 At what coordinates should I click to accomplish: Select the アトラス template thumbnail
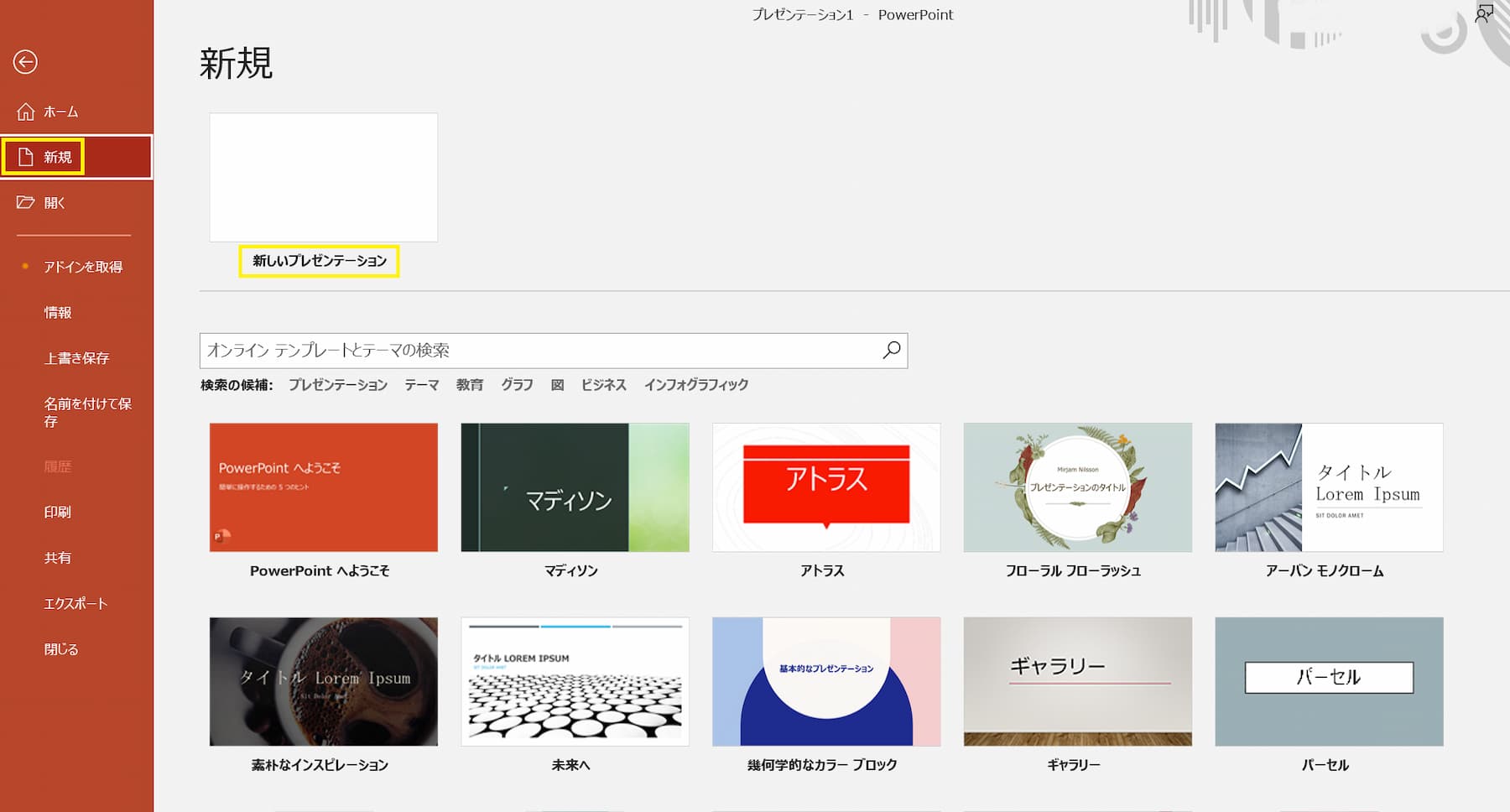pyautogui.click(x=826, y=487)
